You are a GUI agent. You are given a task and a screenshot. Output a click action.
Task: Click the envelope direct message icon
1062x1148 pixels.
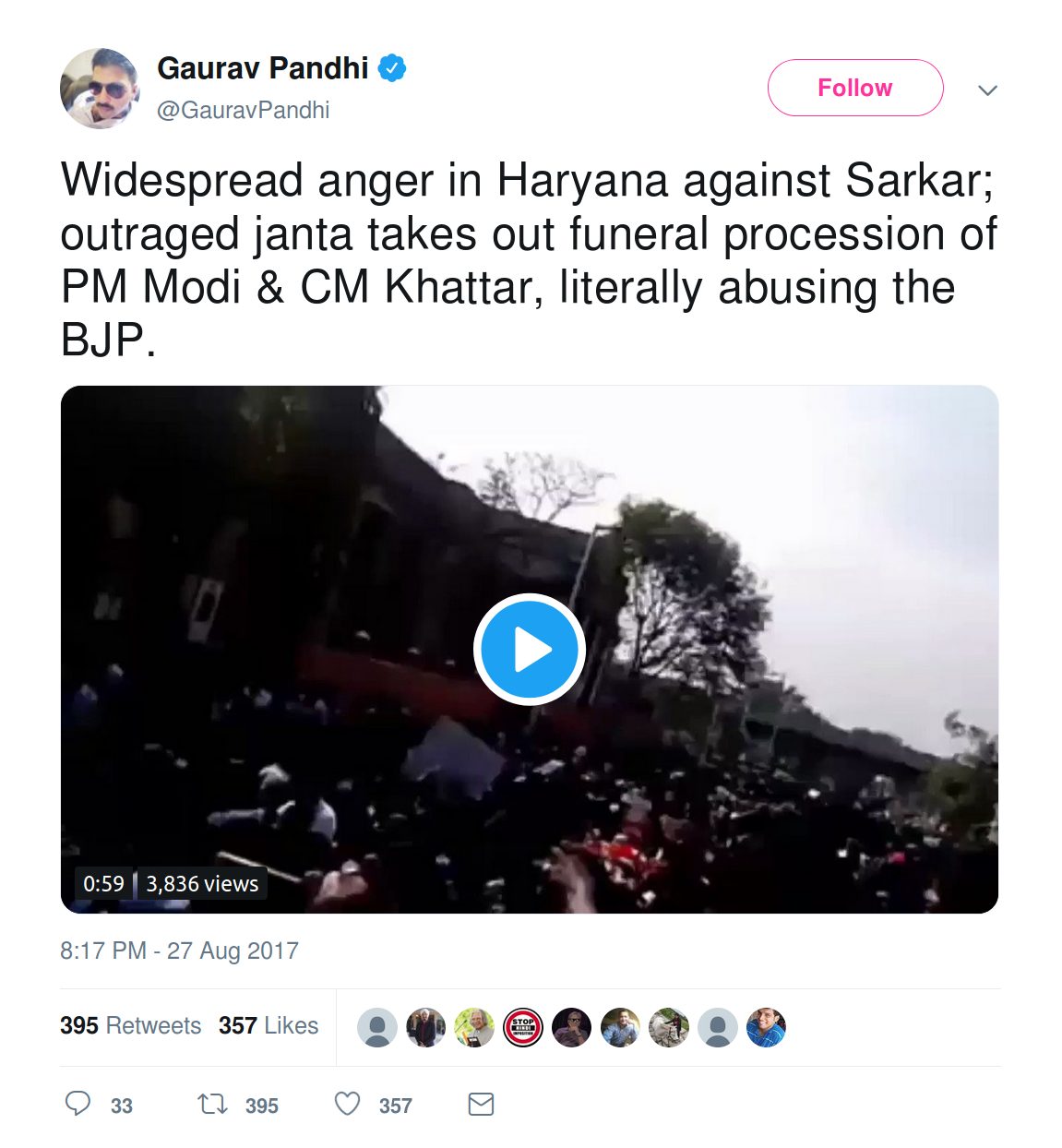[x=481, y=1104]
